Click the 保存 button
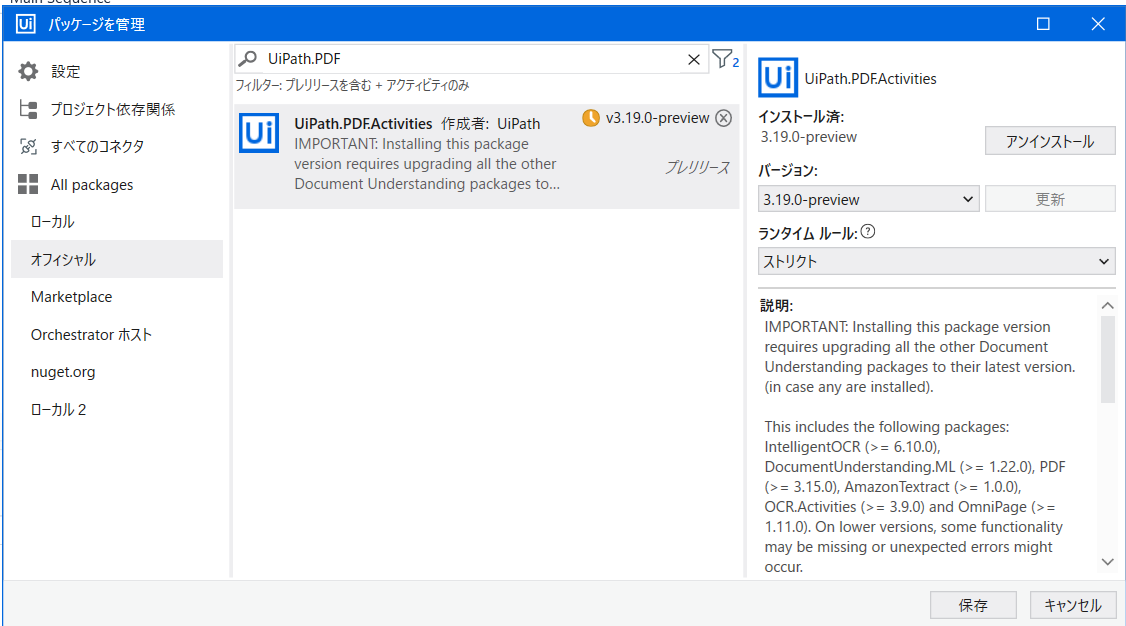The height and width of the screenshot is (626, 1126). pyautogui.click(x=973, y=605)
